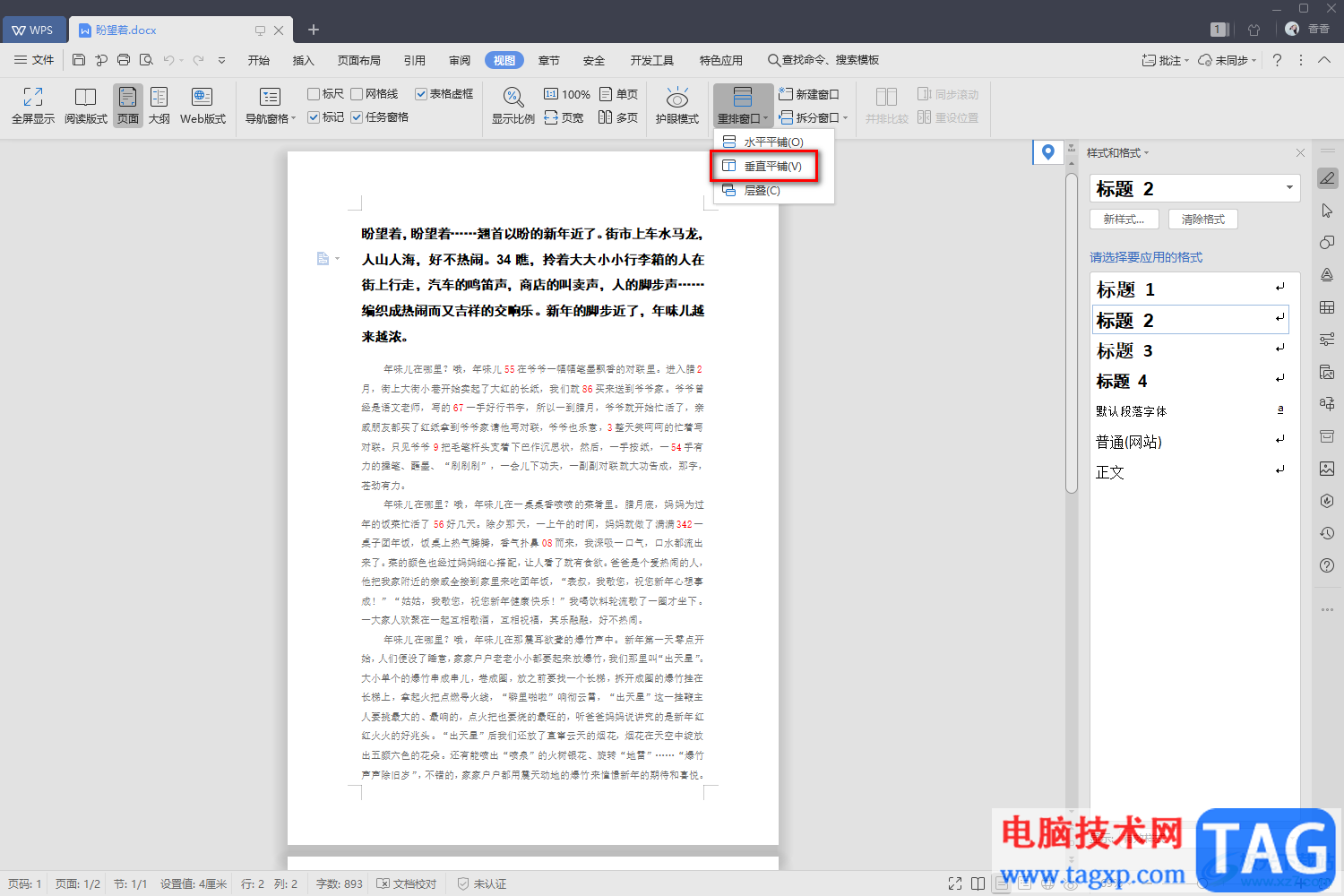Screen dimensions: 1344x896
Task: Click the history clock icon in right sidebar
Action: point(1327,533)
